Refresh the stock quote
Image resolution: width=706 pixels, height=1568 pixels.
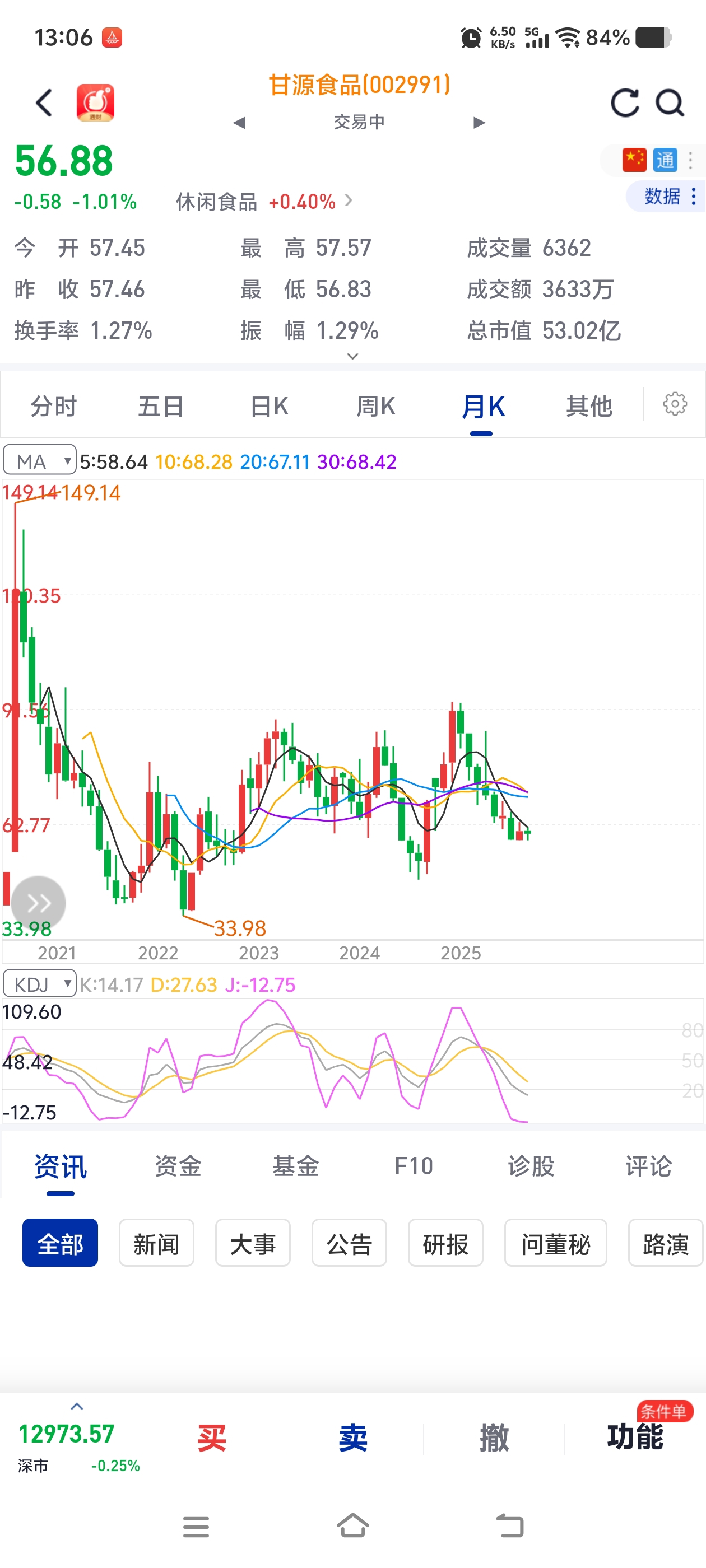[x=625, y=102]
